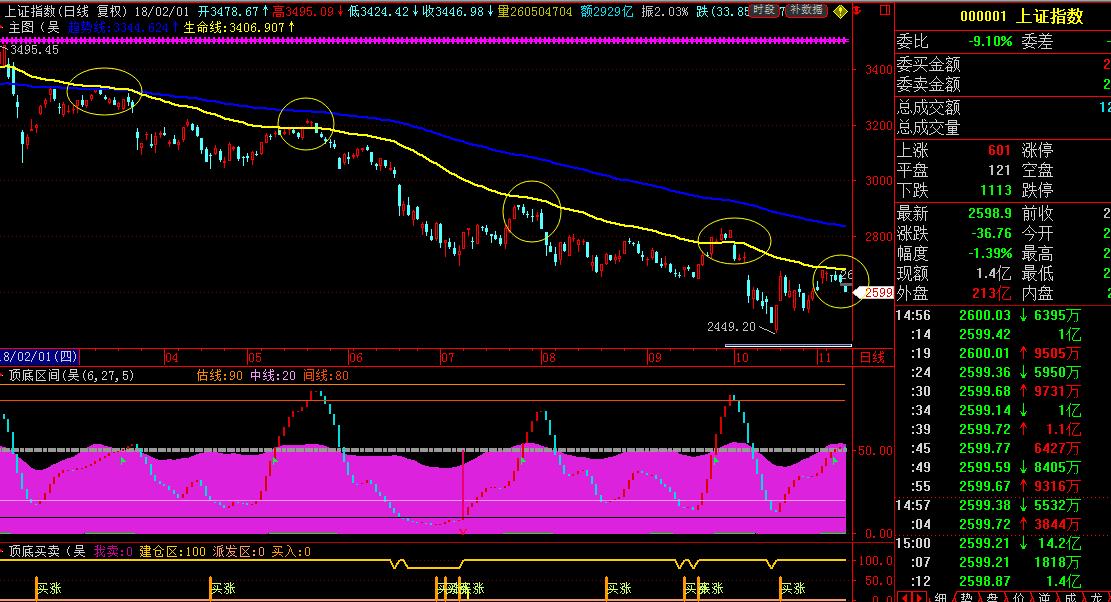The height and width of the screenshot is (602, 1111).
Task: Click the 000001 上证指数 title
Action: coord(1020,16)
